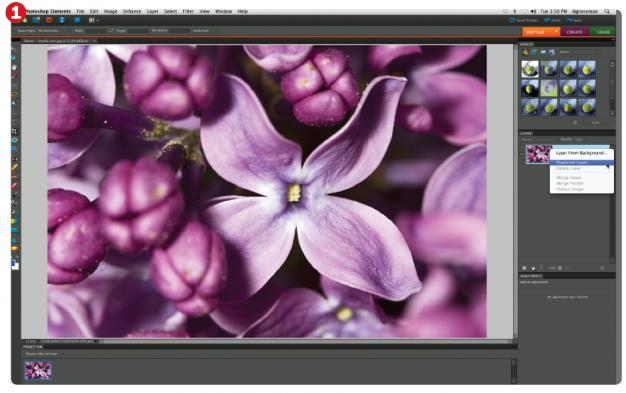
Task: Select the Paint Bucket tool
Action: click(14, 212)
